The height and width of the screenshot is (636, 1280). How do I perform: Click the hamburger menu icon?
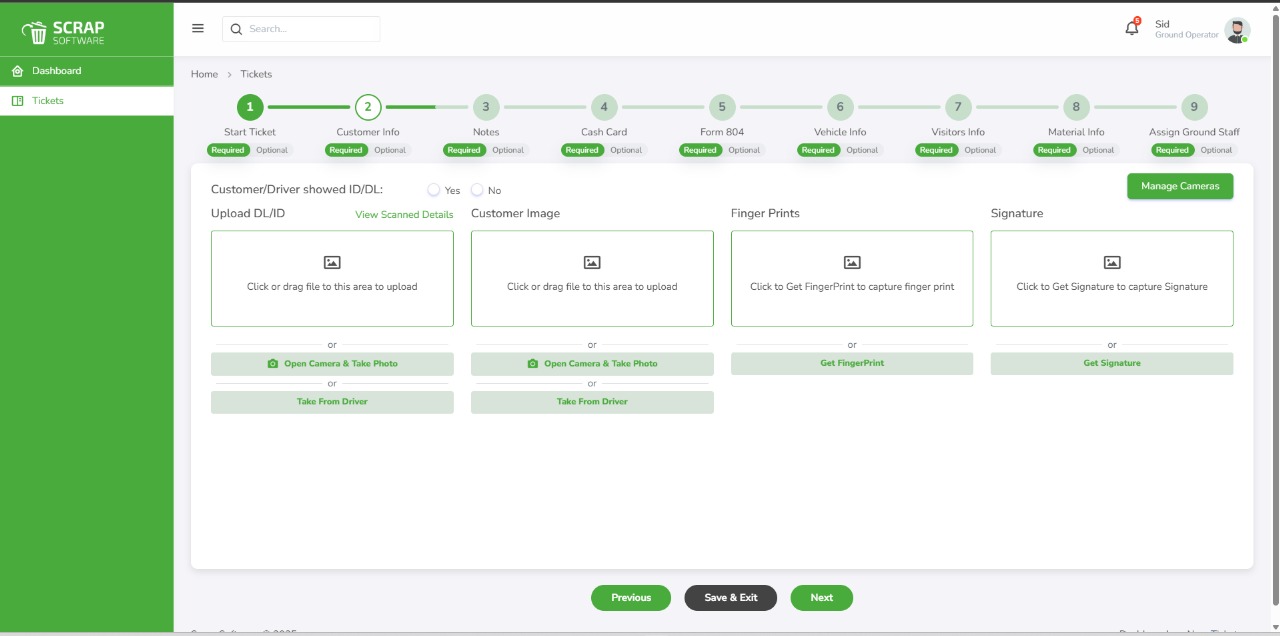(198, 29)
